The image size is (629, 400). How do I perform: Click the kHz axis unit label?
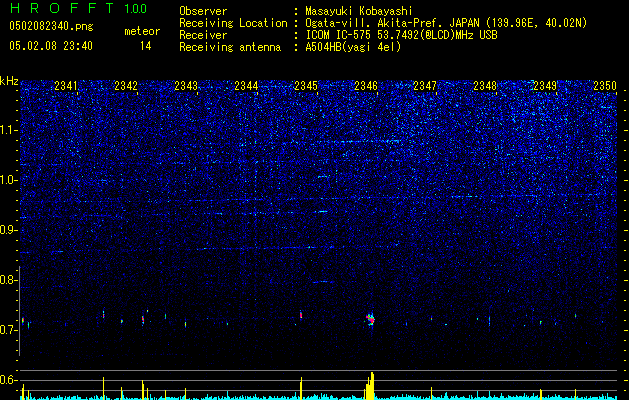9,81
